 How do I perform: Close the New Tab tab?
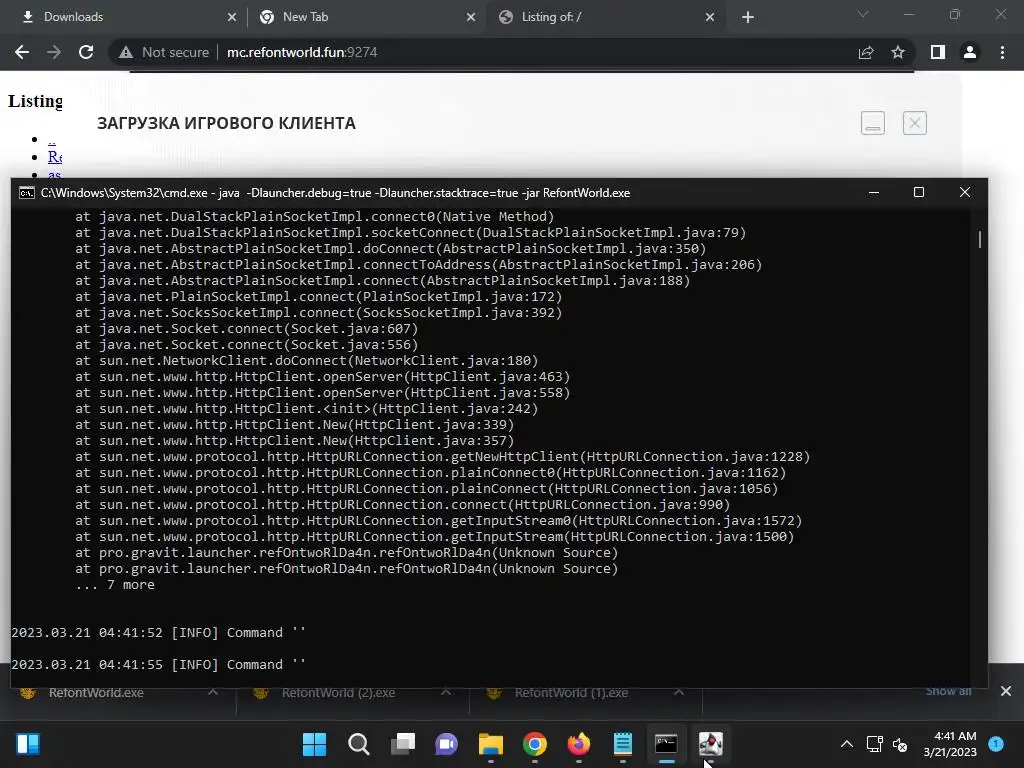click(471, 17)
